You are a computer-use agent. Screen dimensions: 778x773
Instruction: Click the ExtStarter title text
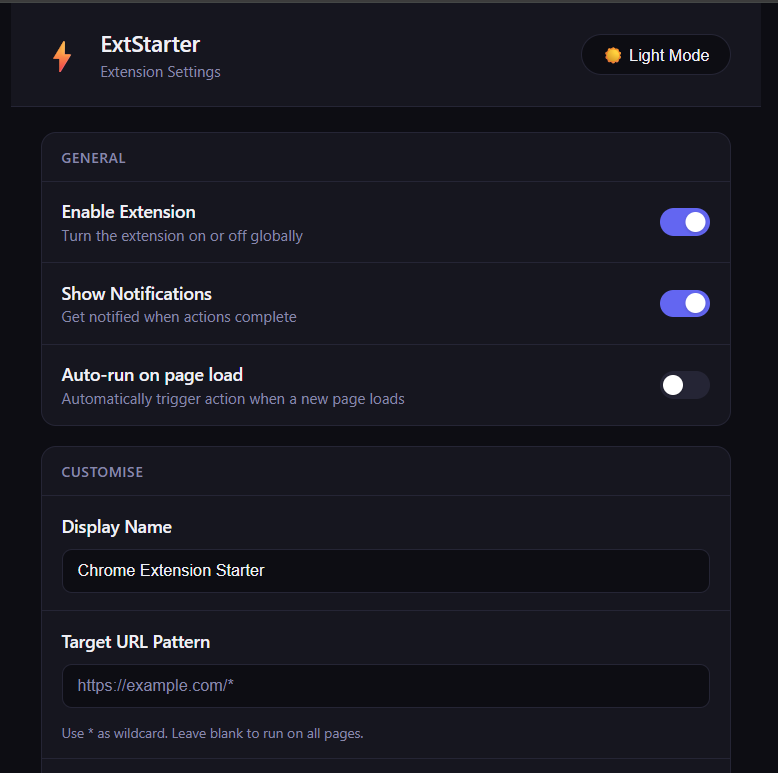150,45
